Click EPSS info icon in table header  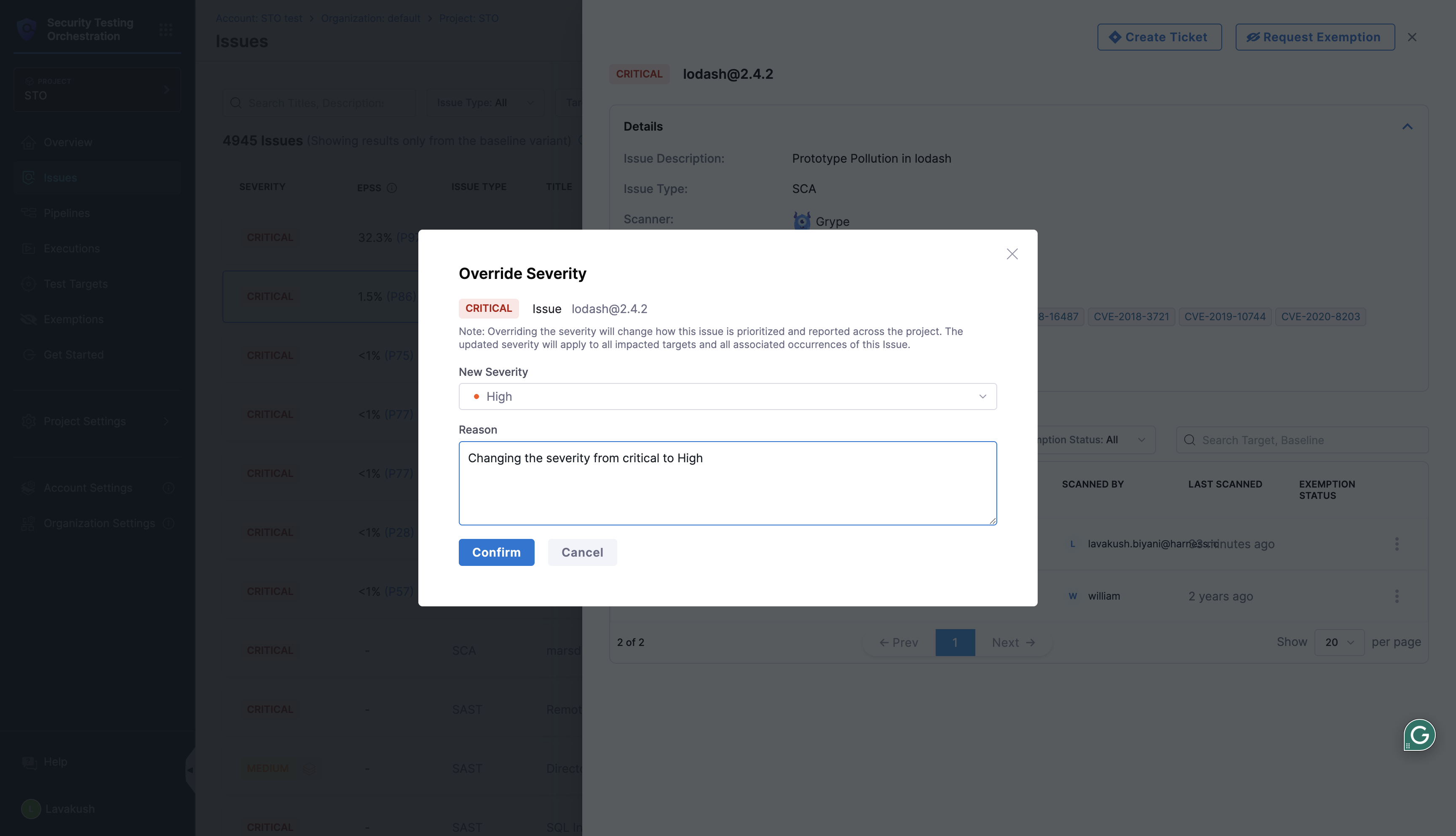391,188
